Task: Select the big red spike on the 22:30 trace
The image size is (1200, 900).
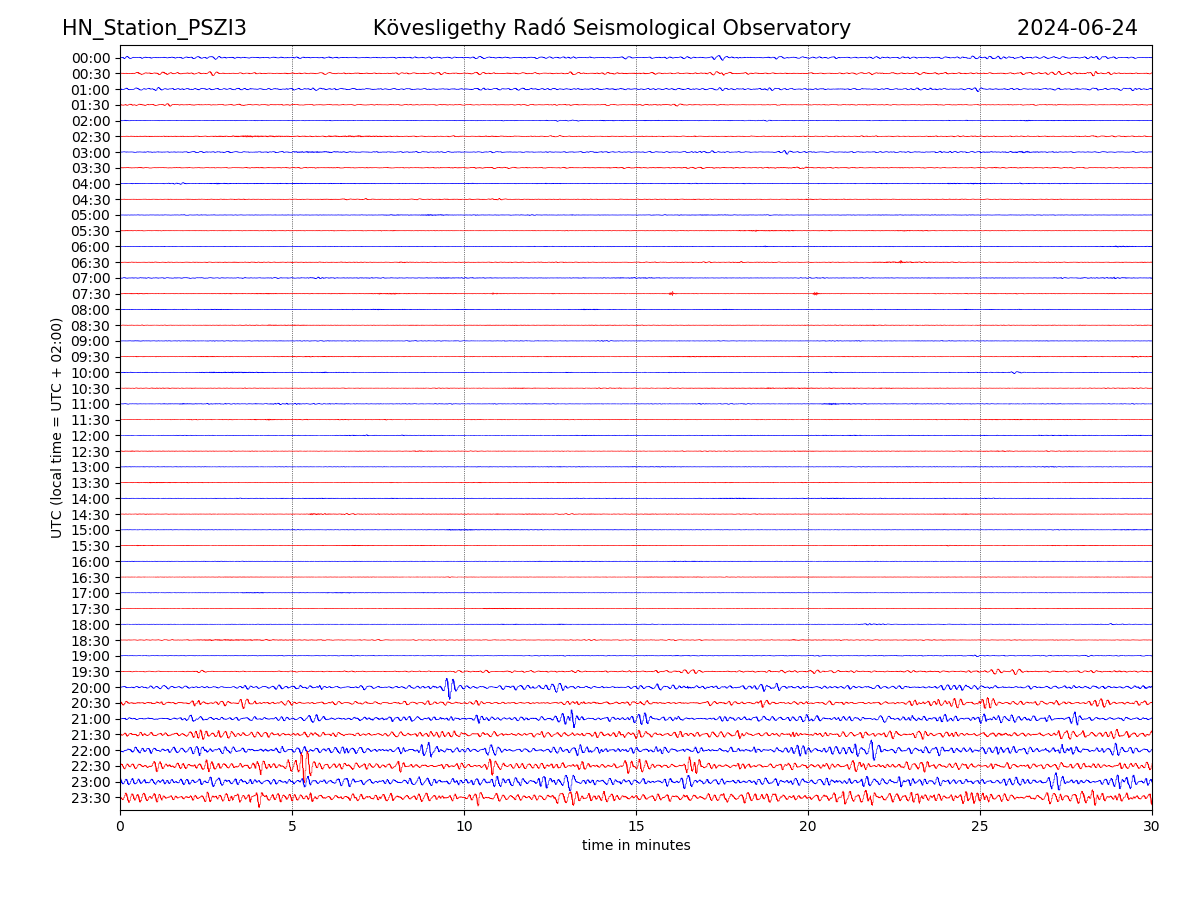Action: coord(305,765)
